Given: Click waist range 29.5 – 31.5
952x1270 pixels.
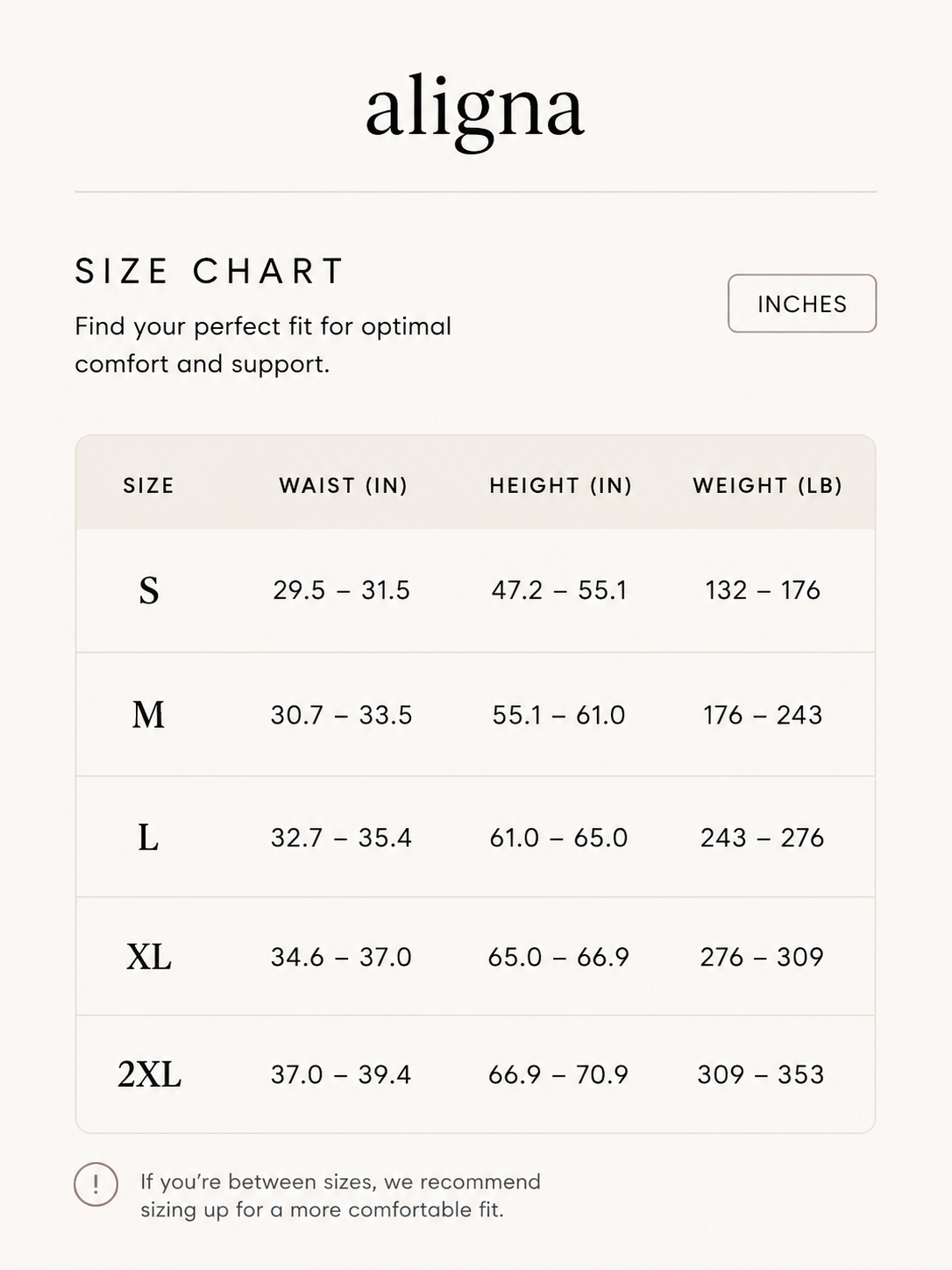Looking at the screenshot, I should coord(341,590).
